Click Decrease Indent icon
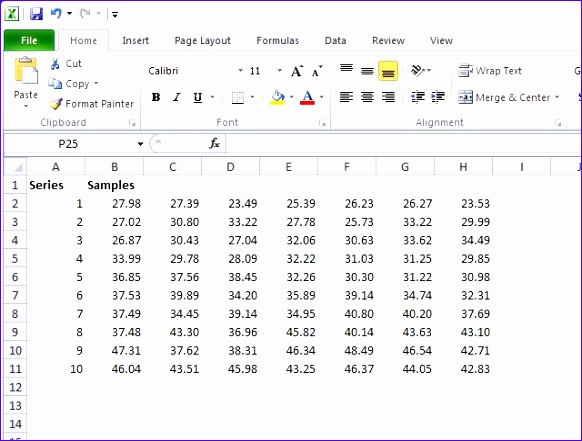This screenshot has width=582, height=441. click(418, 97)
